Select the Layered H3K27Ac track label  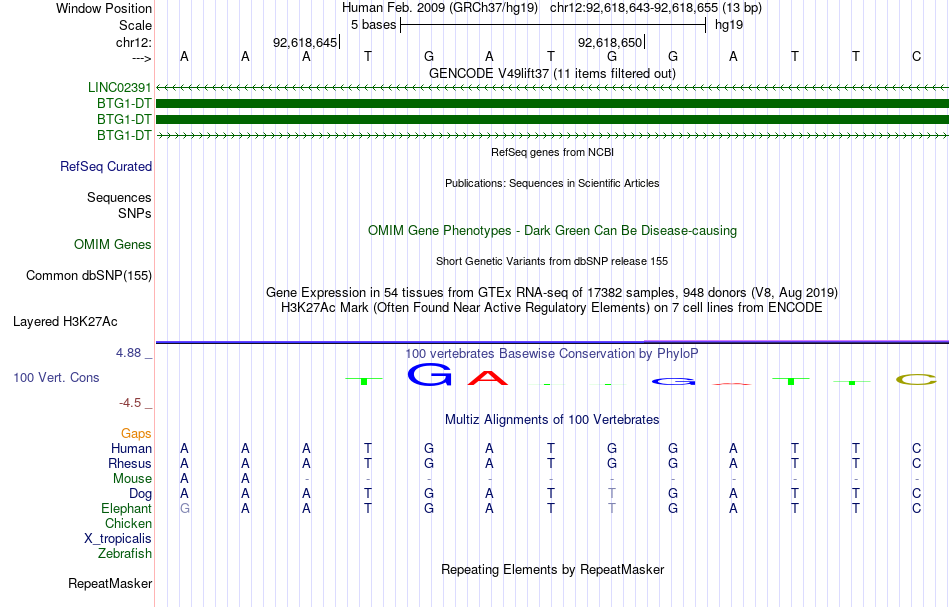[65, 322]
